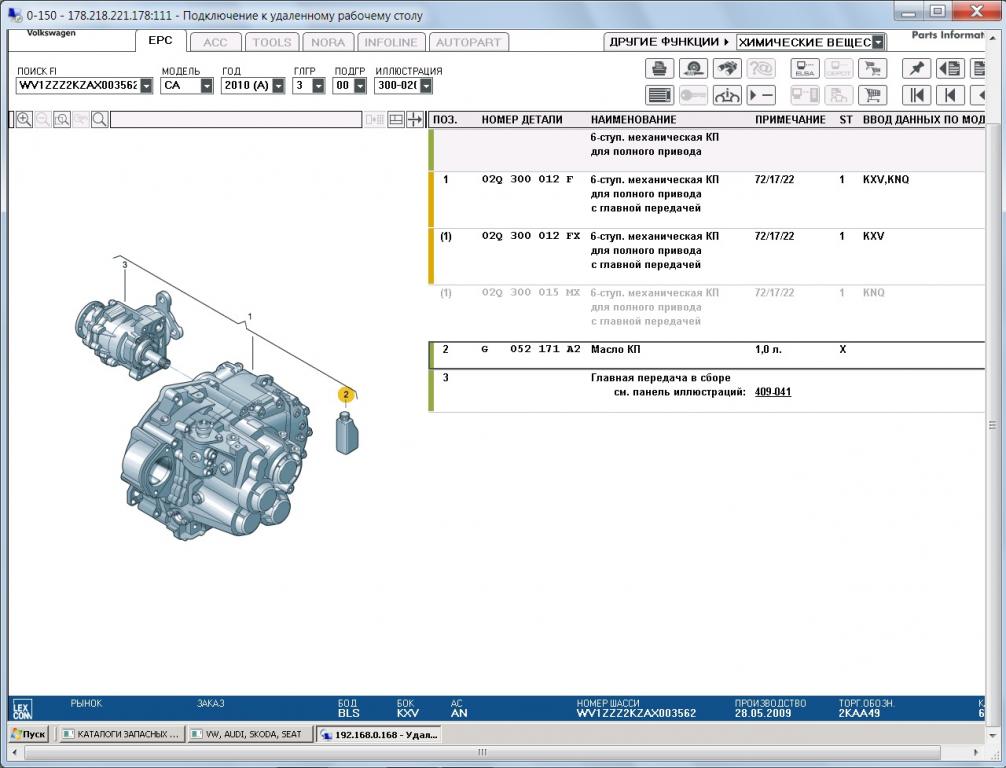
Task: Click the Пуск start button
Action: [x=29, y=734]
